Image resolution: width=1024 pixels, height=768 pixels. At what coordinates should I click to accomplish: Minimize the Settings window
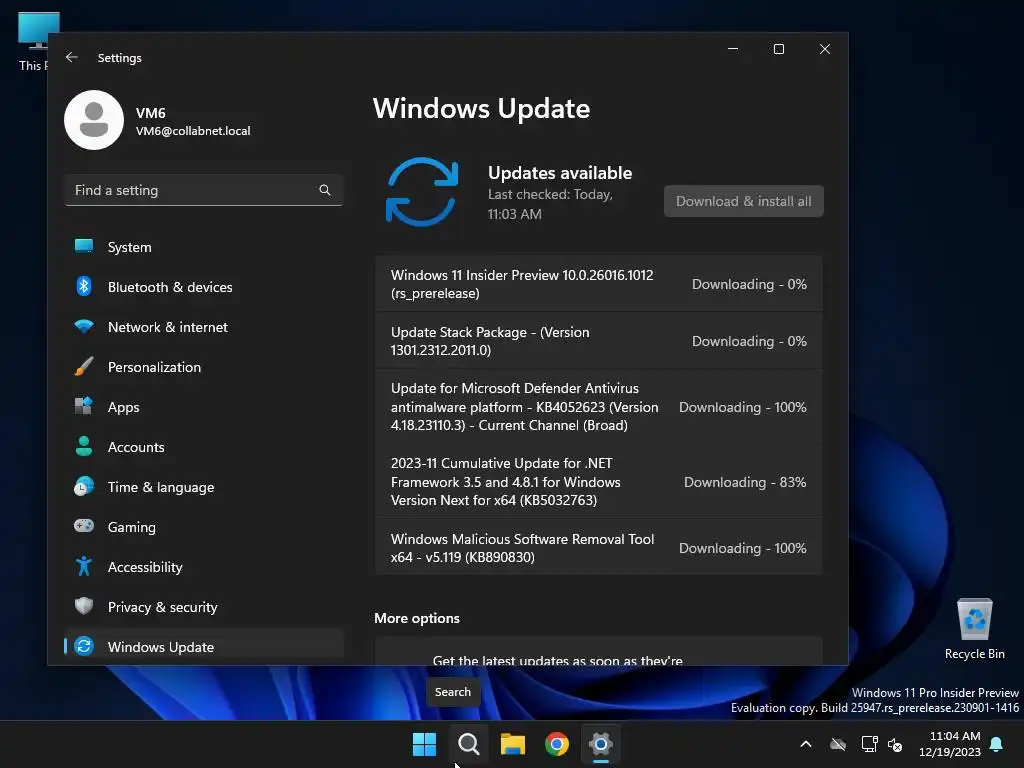[x=733, y=49]
